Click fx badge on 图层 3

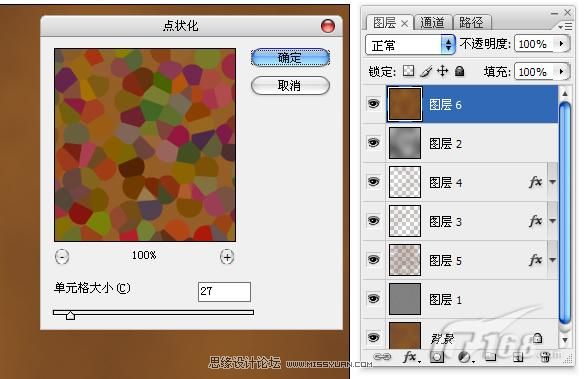(536, 221)
